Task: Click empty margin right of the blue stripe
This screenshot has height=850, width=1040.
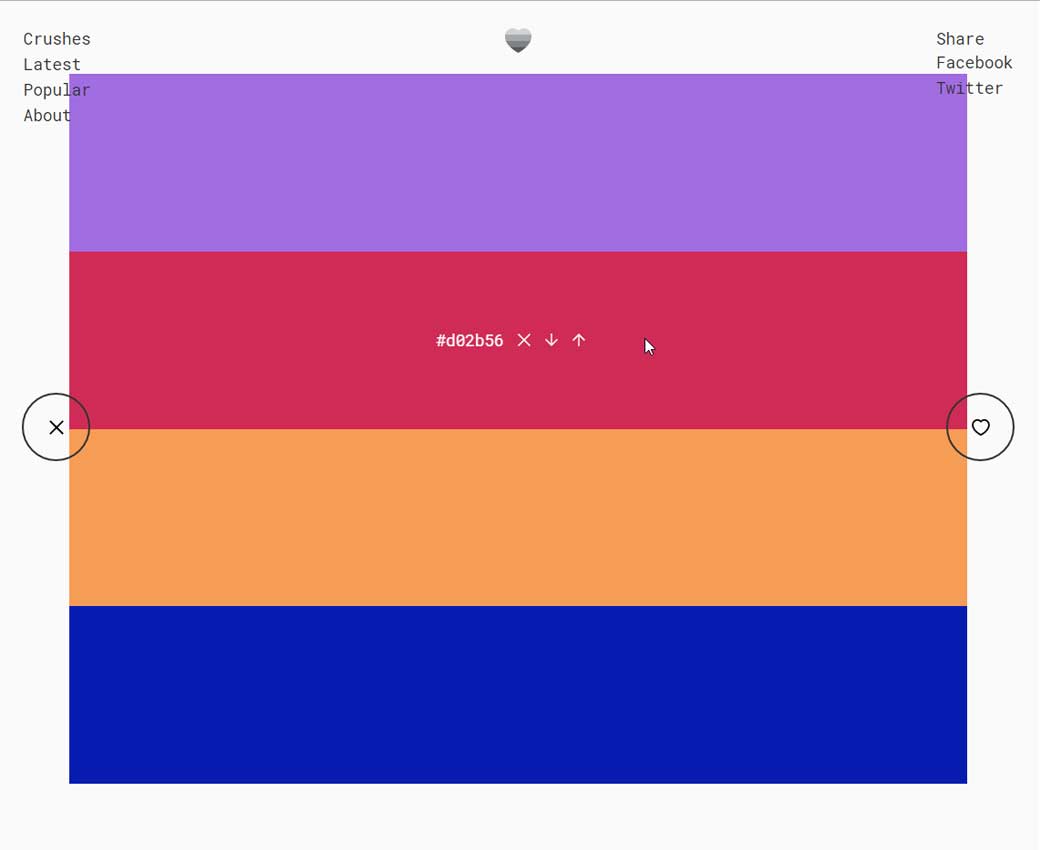Action: (x=1003, y=695)
